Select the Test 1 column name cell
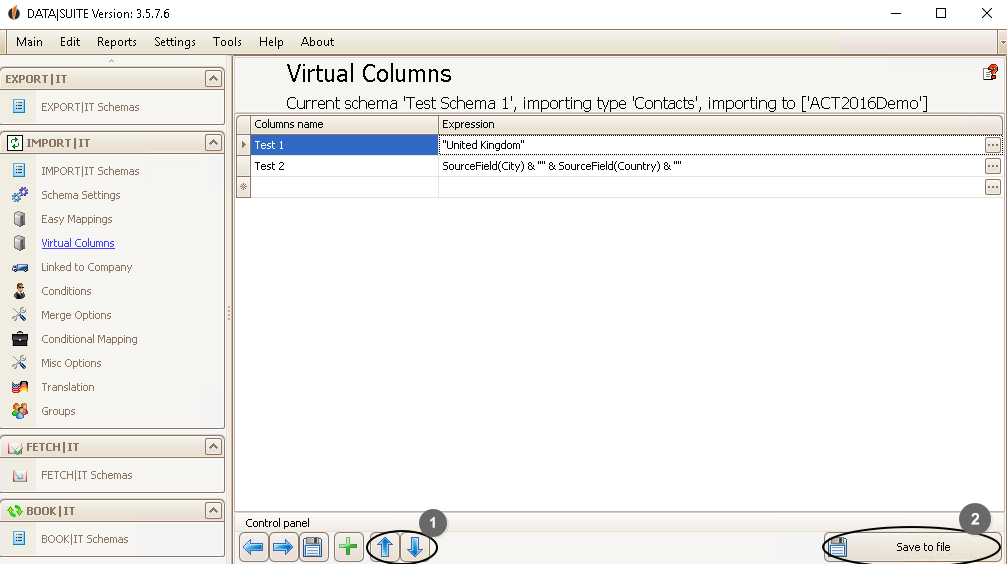 (x=344, y=145)
